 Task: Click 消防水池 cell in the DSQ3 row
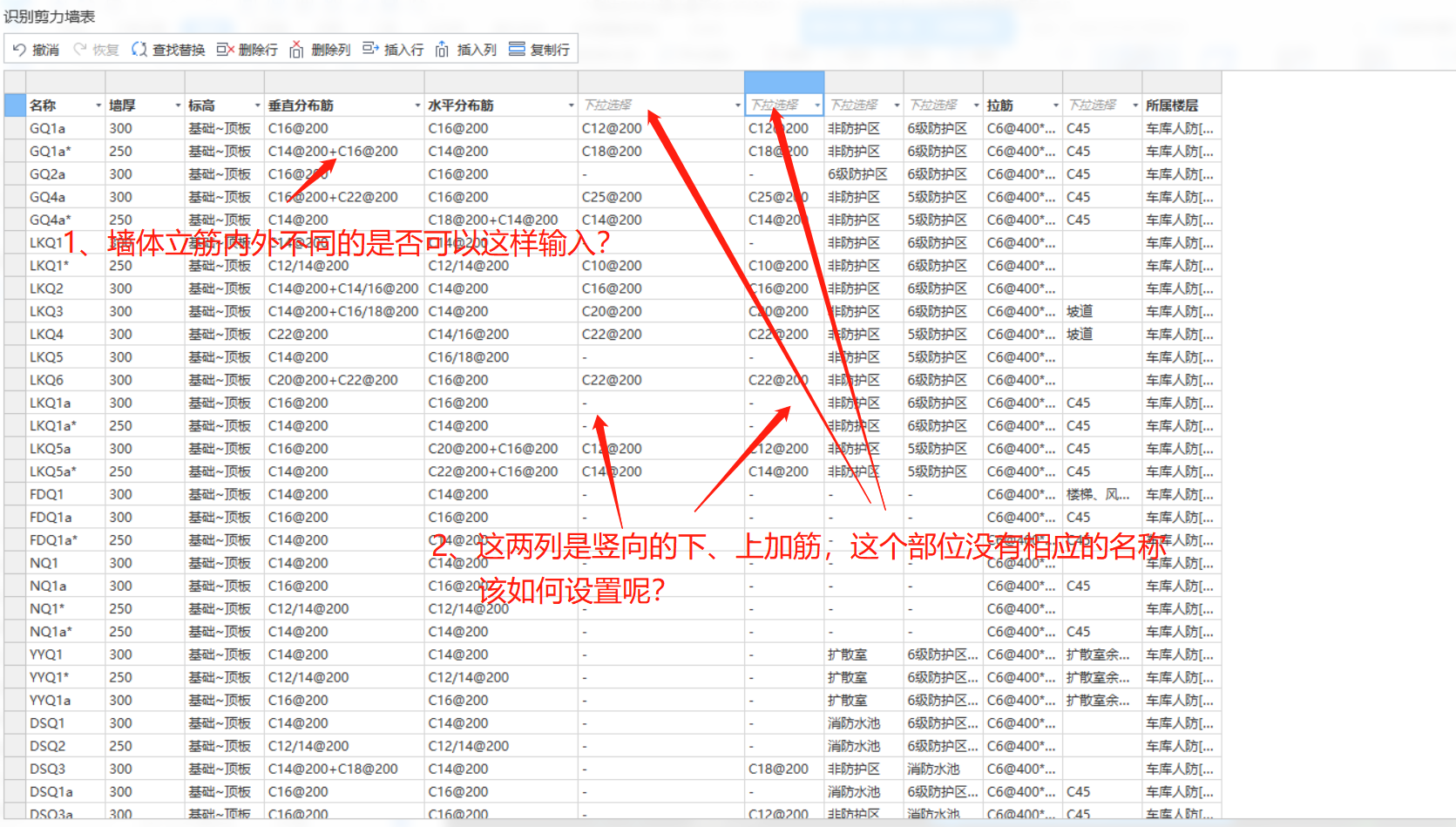coord(944,769)
